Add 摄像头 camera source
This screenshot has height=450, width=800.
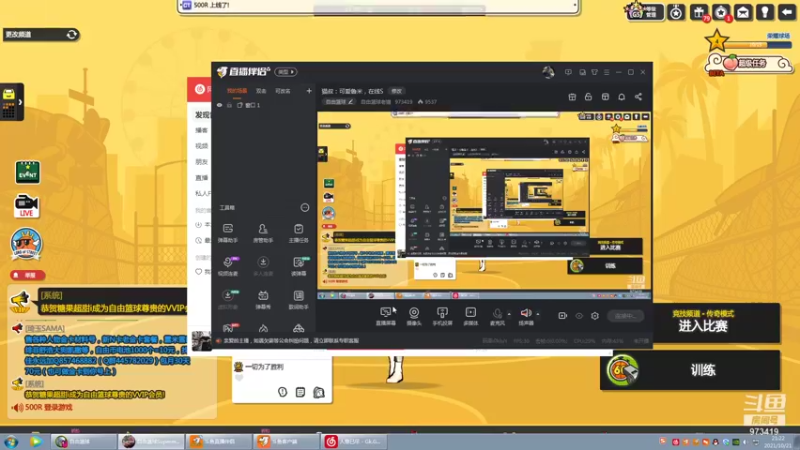click(x=414, y=316)
